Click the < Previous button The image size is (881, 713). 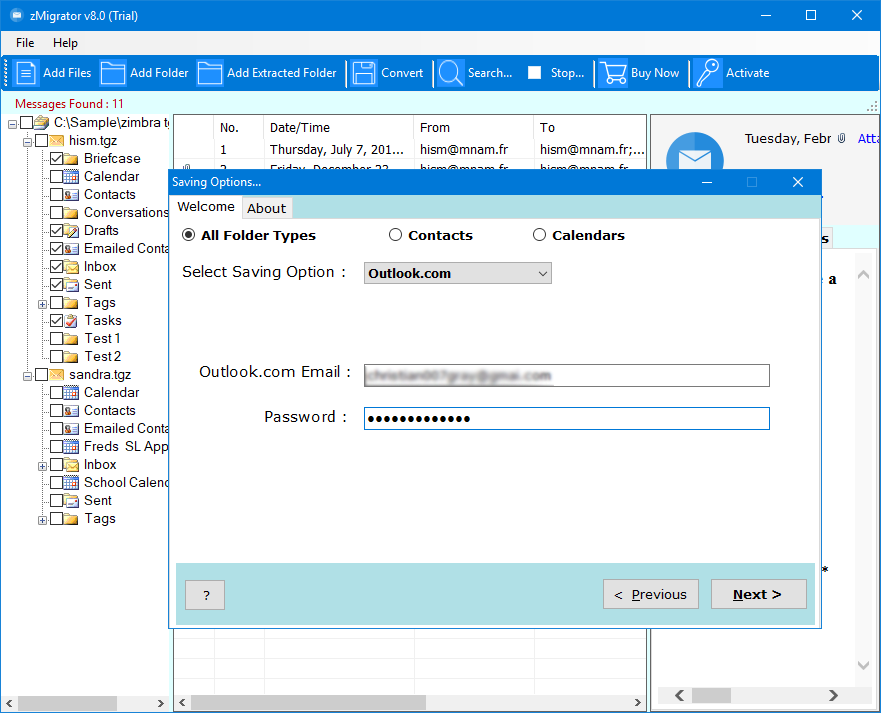coord(651,594)
